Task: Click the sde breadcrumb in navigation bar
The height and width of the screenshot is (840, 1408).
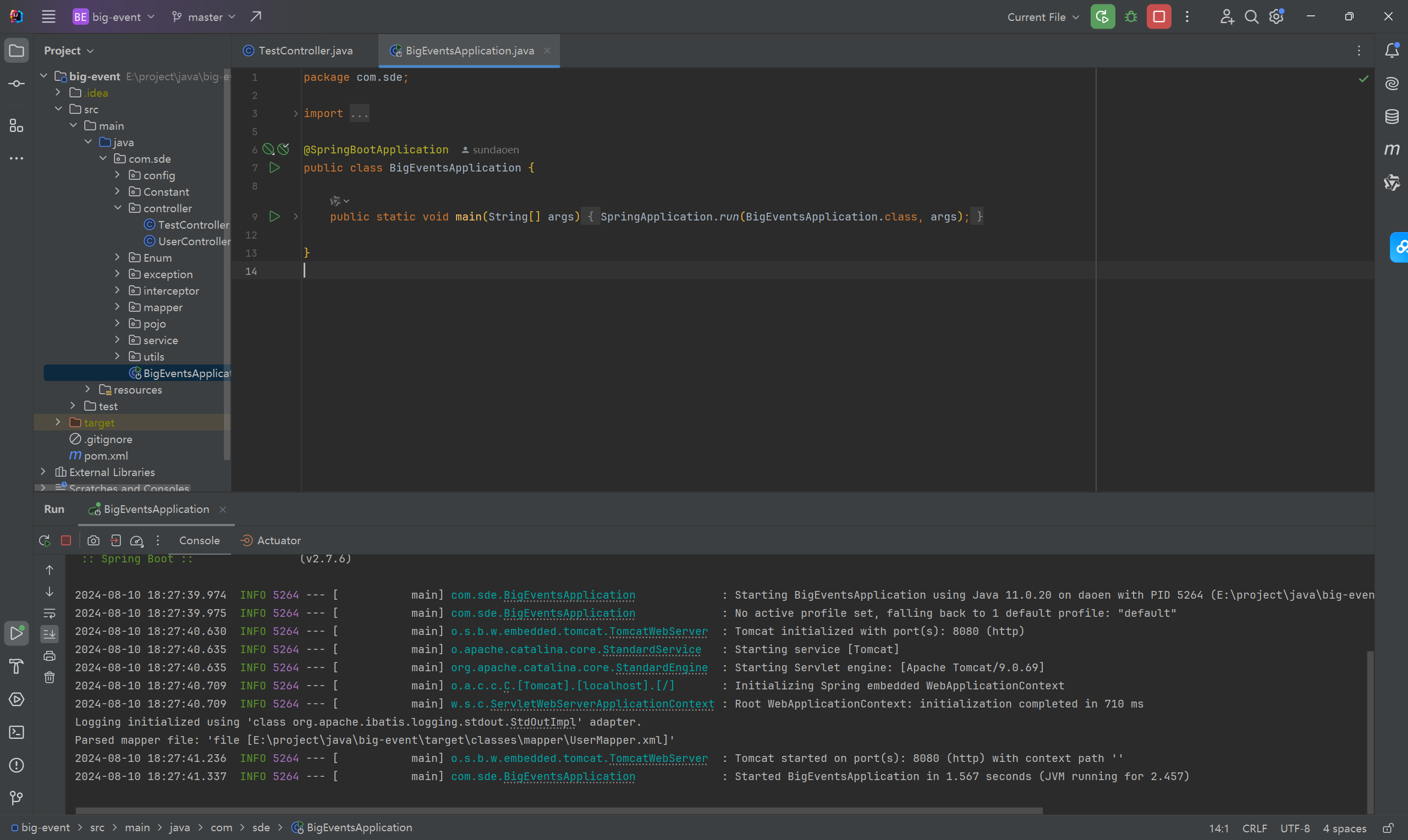Action: 261,827
